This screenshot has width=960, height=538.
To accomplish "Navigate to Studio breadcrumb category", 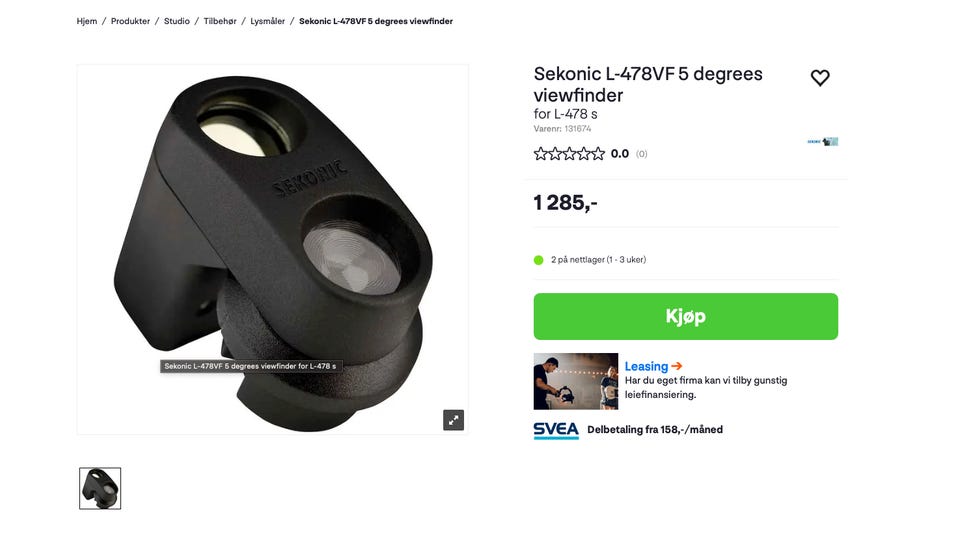I will [x=177, y=21].
